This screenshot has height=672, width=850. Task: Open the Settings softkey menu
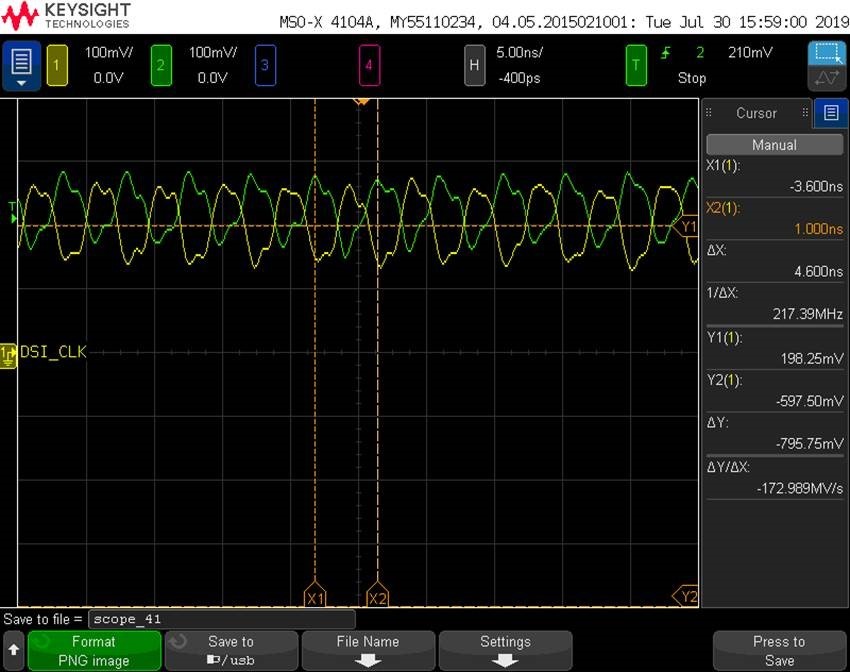click(505, 650)
